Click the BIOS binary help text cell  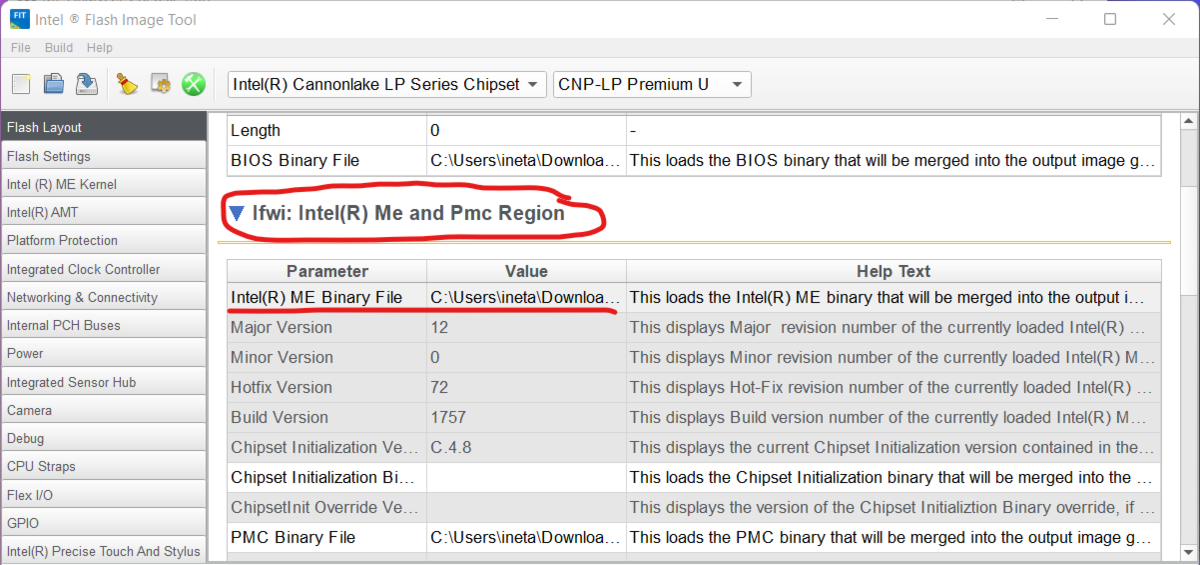[893, 160]
